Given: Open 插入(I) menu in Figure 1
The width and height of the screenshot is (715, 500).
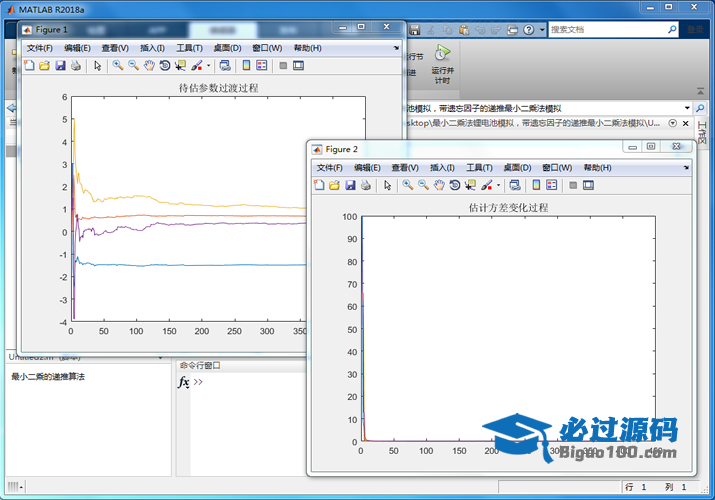Looking at the screenshot, I should pyautogui.click(x=154, y=48).
